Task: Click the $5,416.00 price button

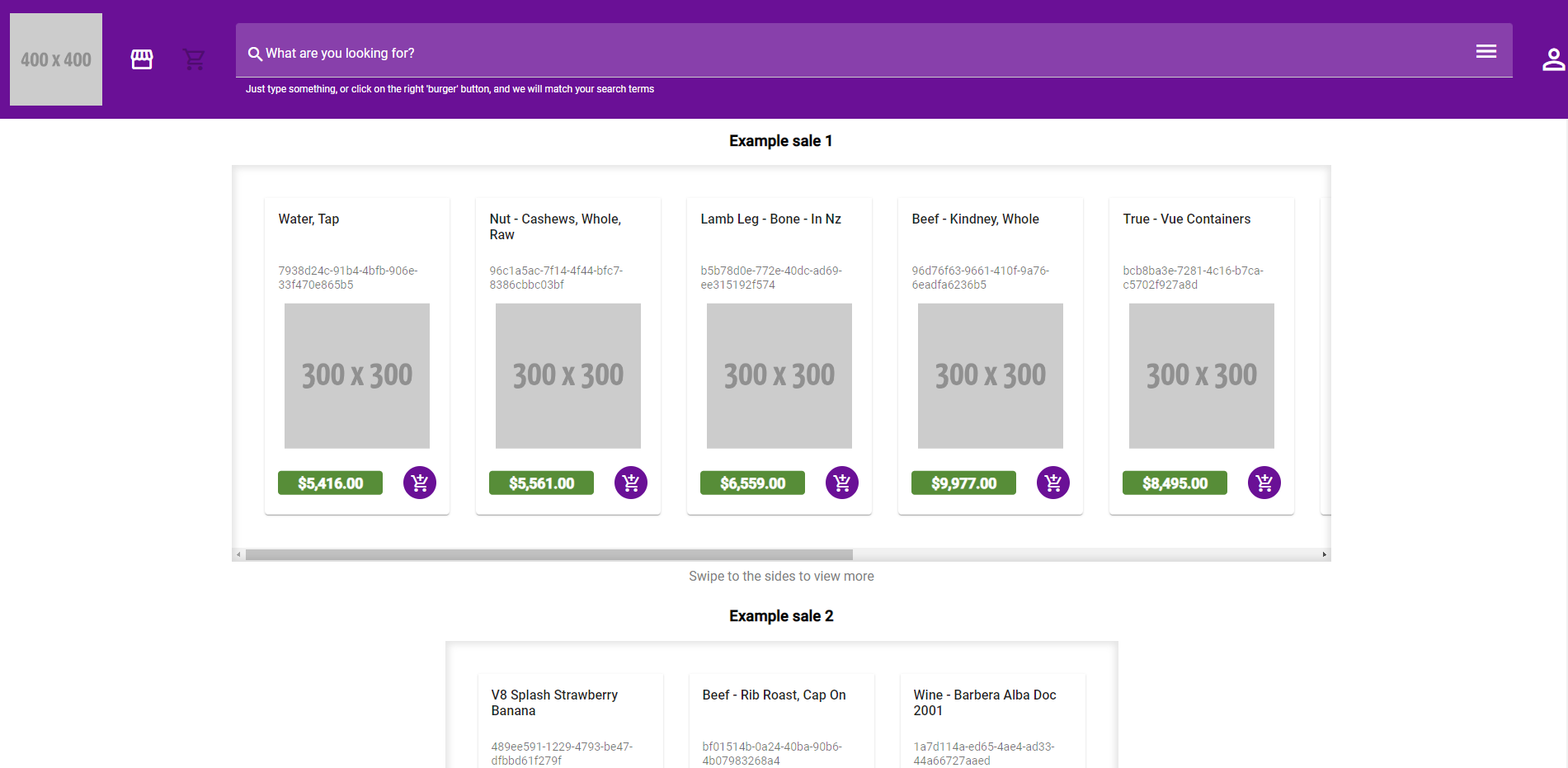Action: (330, 483)
